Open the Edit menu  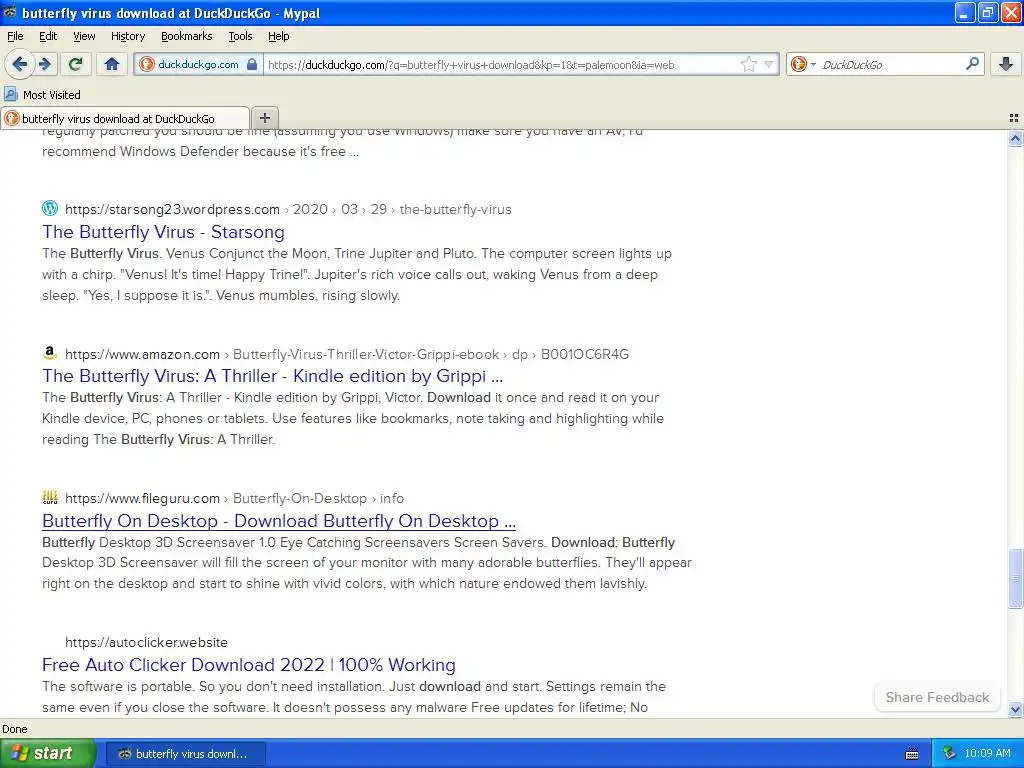(48, 36)
